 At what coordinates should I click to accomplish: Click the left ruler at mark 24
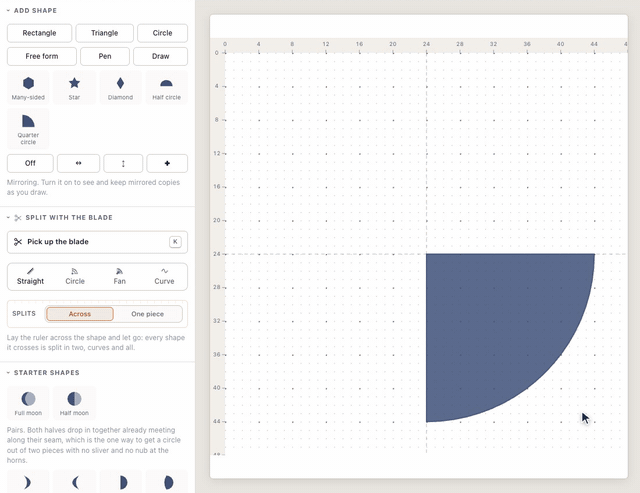[216, 254]
